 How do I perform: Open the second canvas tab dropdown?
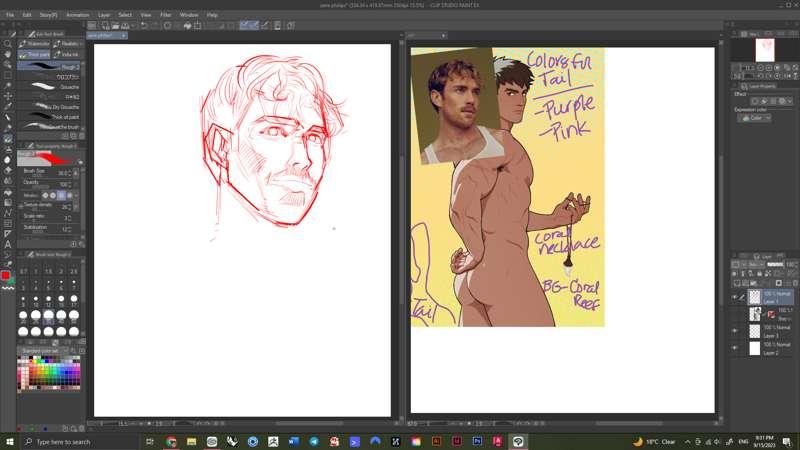(x=443, y=36)
